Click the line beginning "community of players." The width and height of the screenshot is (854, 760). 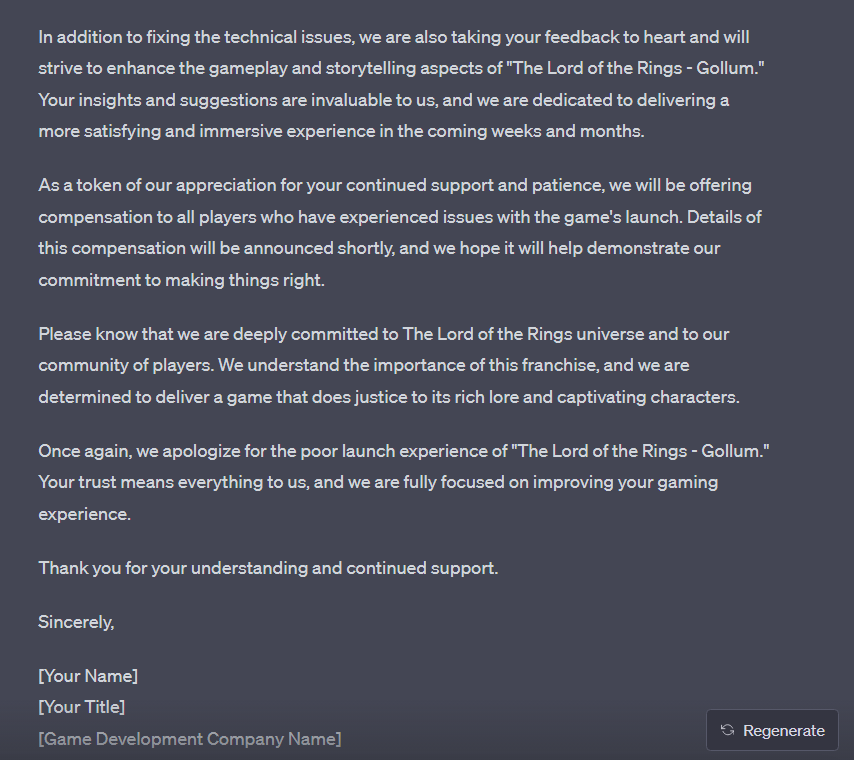[364, 365]
